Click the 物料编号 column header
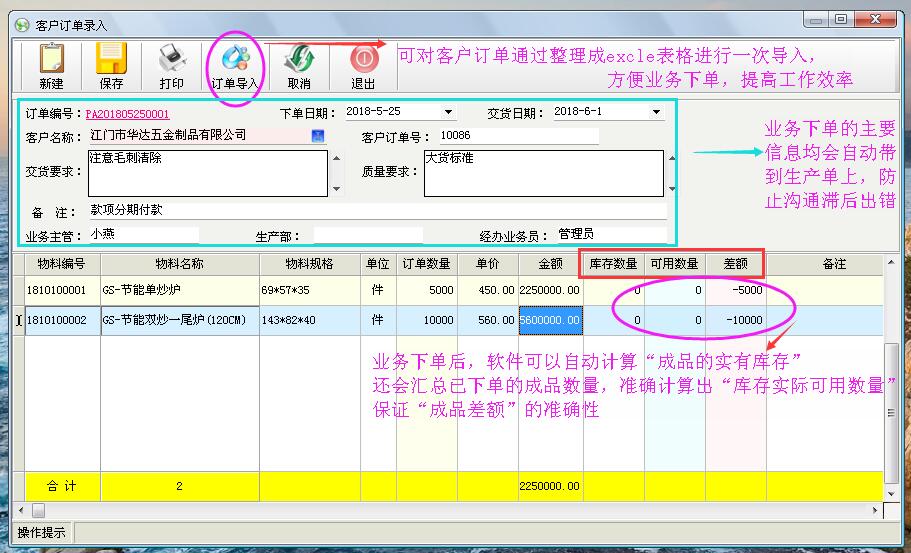Image resolution: width=911 pixels, height=553 pixels. click(62, 264)
